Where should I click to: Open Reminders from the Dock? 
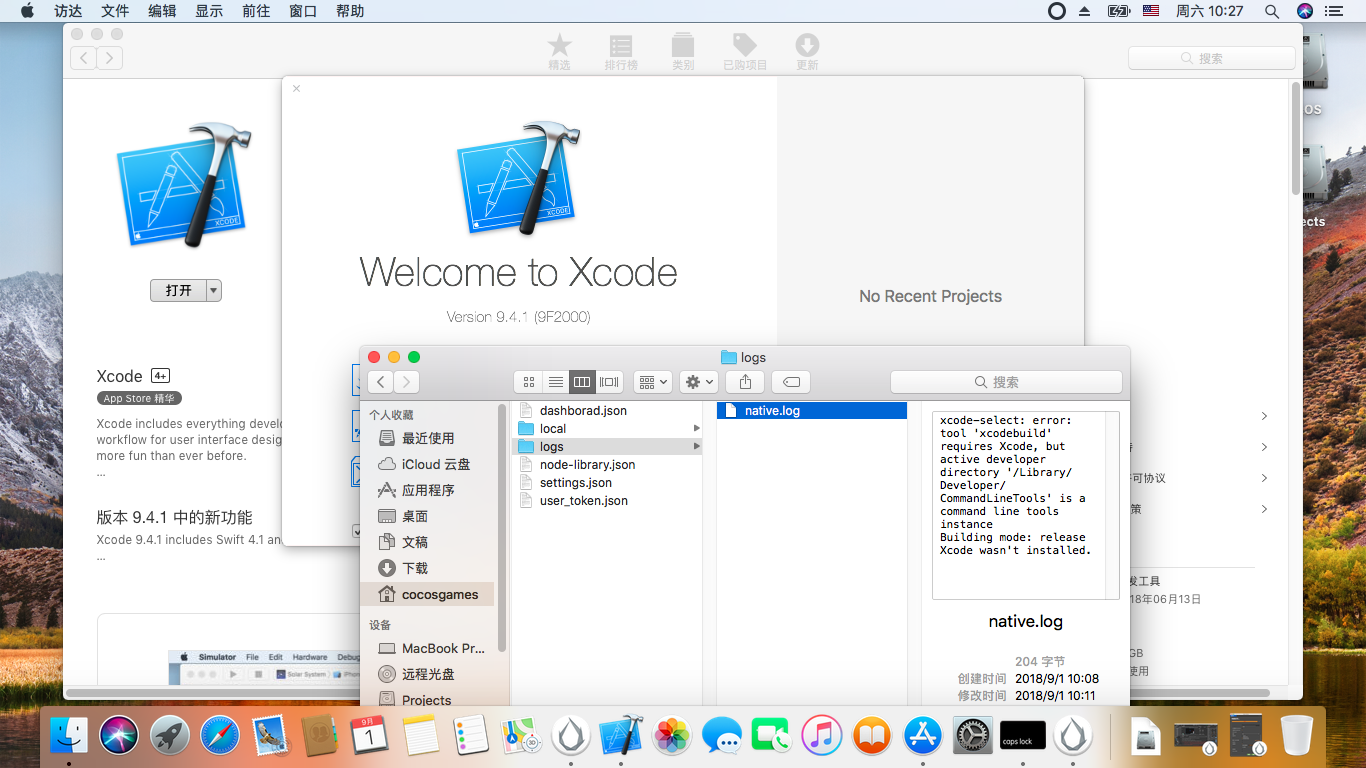(x=471, y=737)
